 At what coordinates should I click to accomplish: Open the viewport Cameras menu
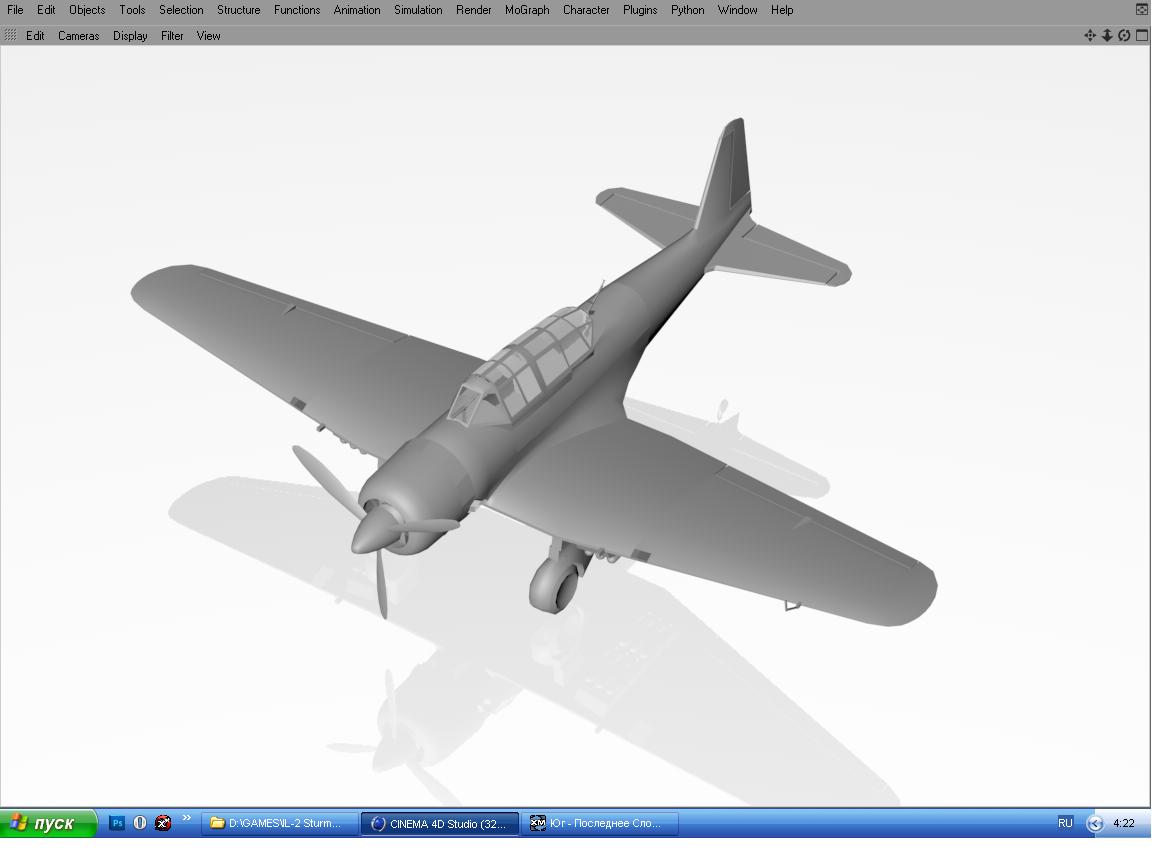pyautogui.click(x=79, y=35)
